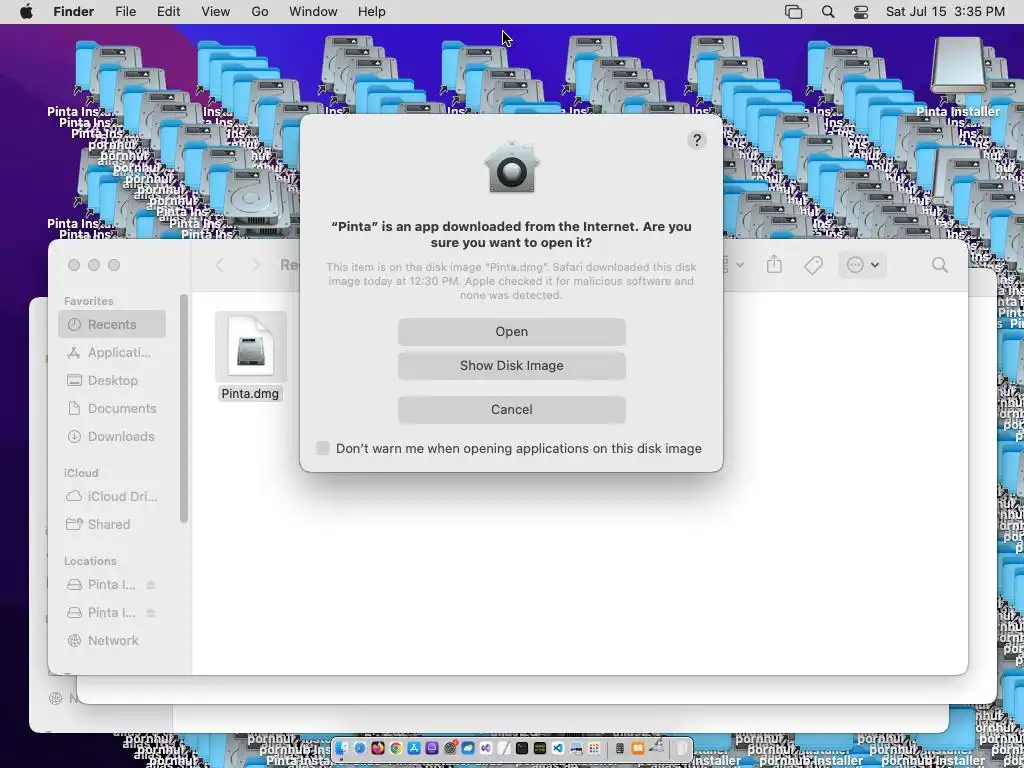Open the Window menu

(313, 12)
